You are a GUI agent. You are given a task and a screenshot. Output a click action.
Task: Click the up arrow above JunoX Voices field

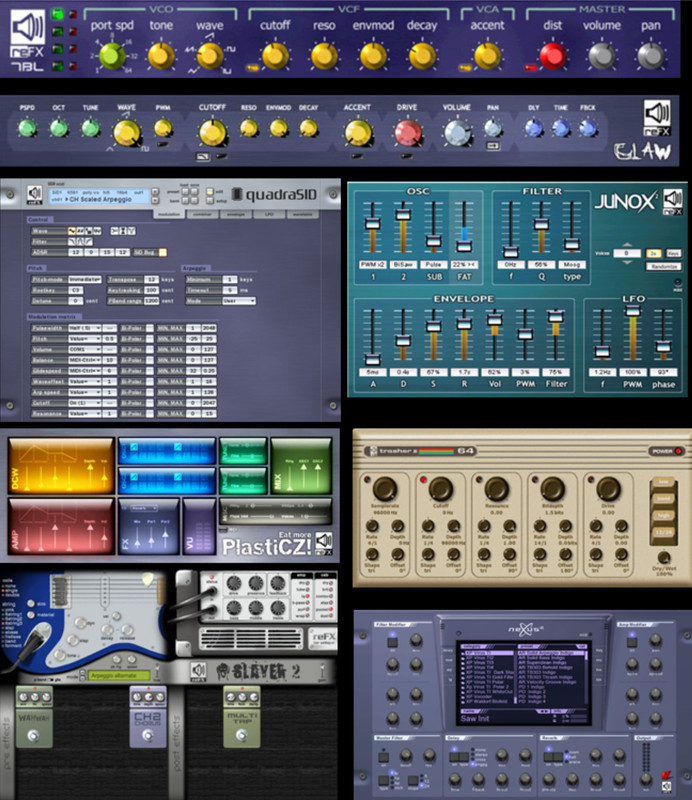626,245
